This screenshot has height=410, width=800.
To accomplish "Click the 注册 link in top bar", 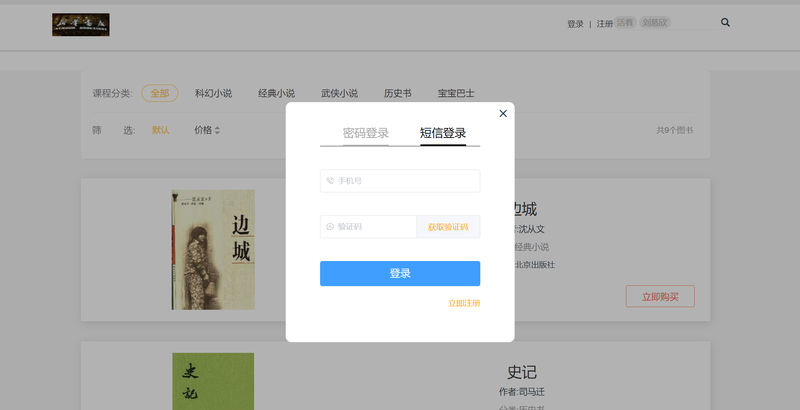I will 604,24.
